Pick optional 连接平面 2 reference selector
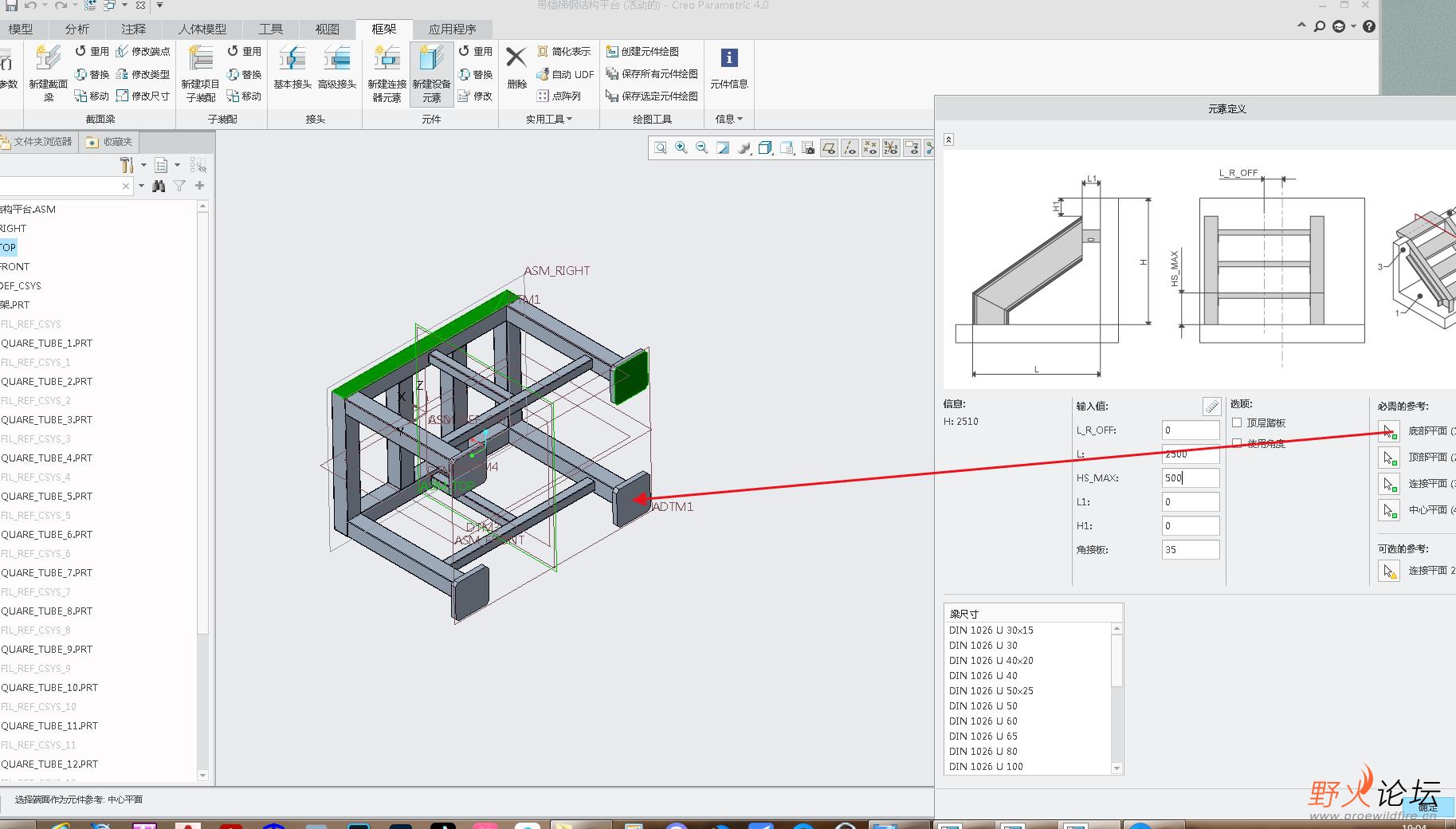Viewport: 1456px width, 829px height. [x=1389, y=571]
